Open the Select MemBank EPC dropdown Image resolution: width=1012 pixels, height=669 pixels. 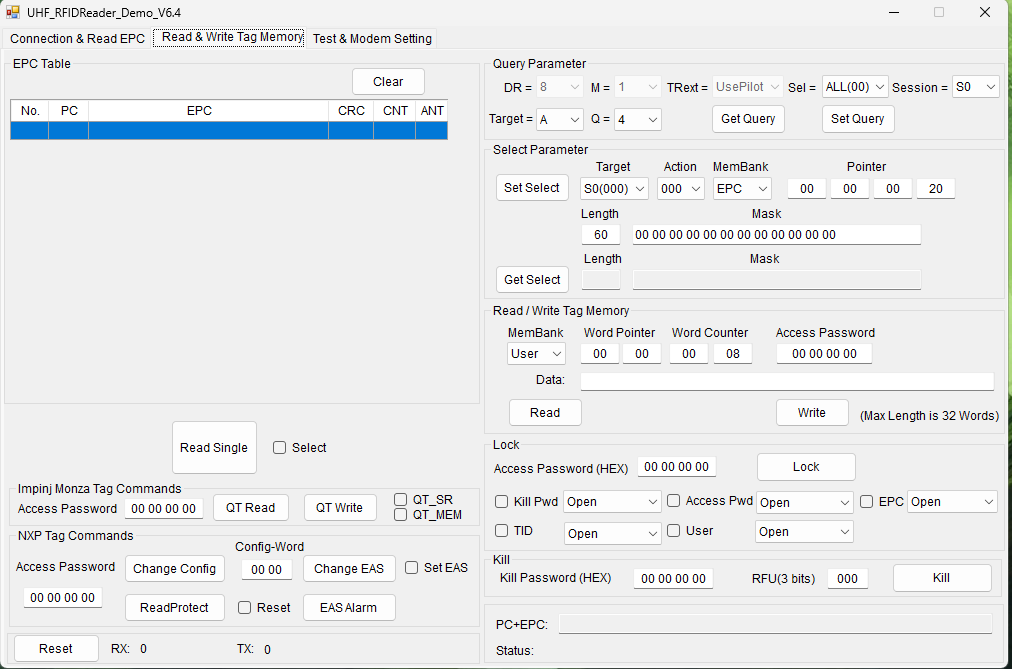point(742,188)
